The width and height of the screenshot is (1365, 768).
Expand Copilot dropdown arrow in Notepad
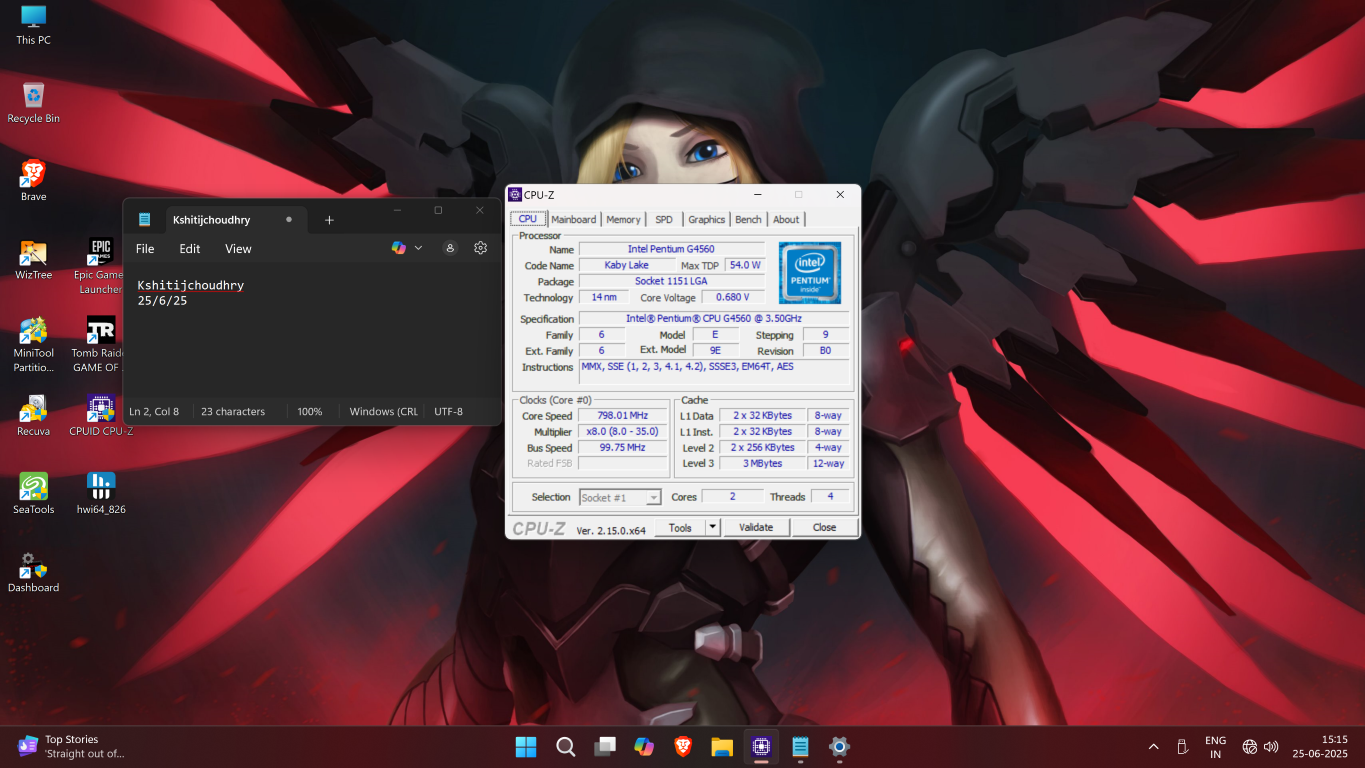418,248
